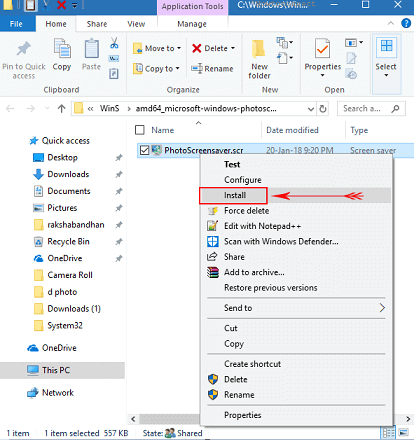Click Add to archive context entry
Image resolution: width=414 pixels, height=440 pixels.
(x=254, y=272)
